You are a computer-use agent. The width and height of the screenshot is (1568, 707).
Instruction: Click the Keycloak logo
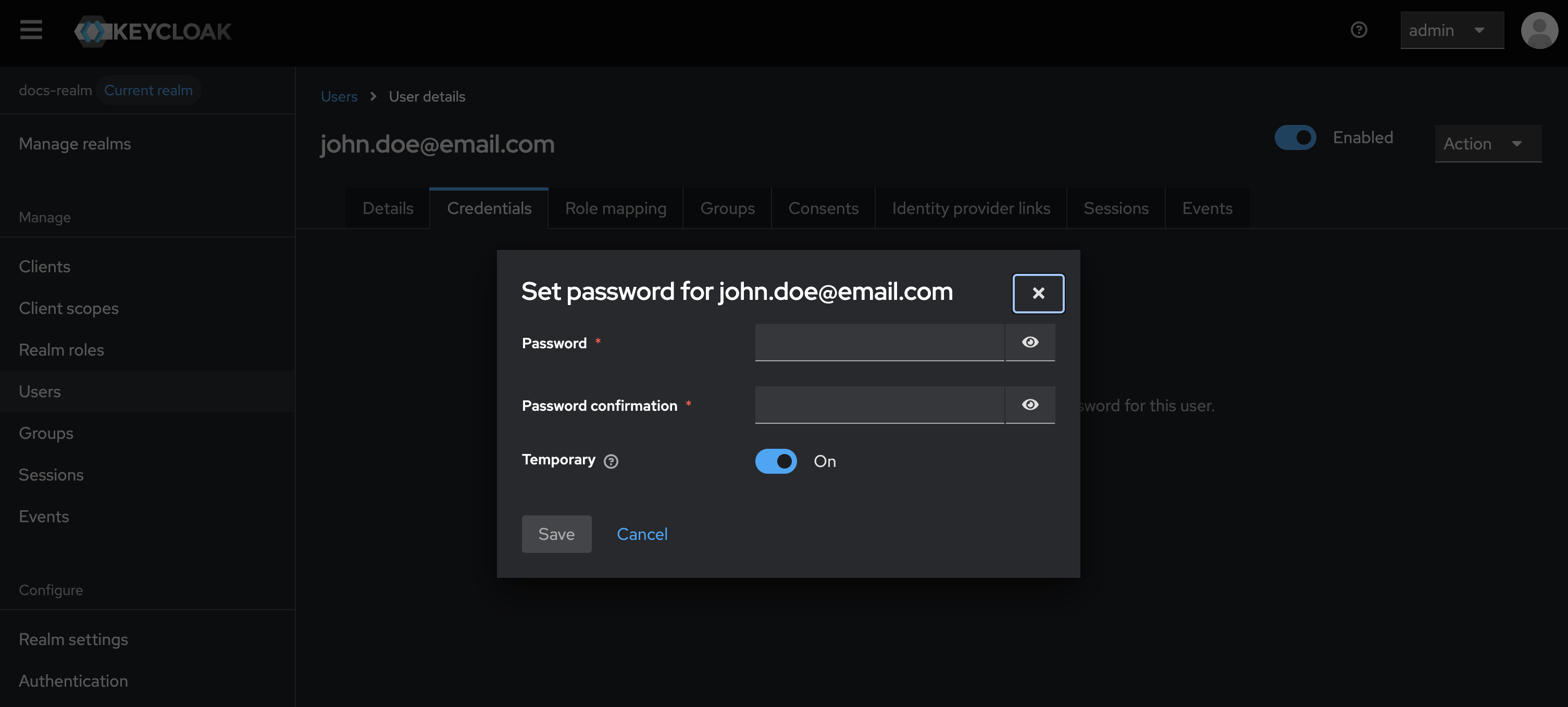[153, 31]
